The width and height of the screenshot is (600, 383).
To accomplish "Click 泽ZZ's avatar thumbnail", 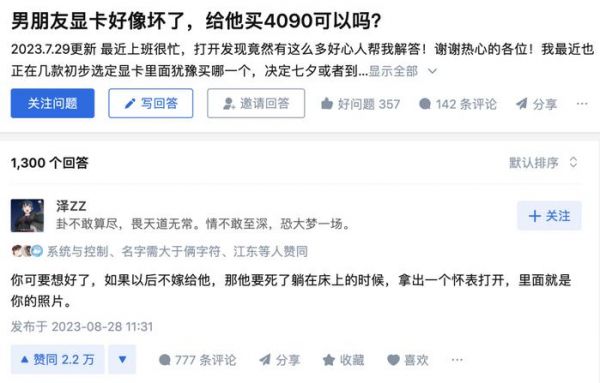I will (x=27, y=215).
